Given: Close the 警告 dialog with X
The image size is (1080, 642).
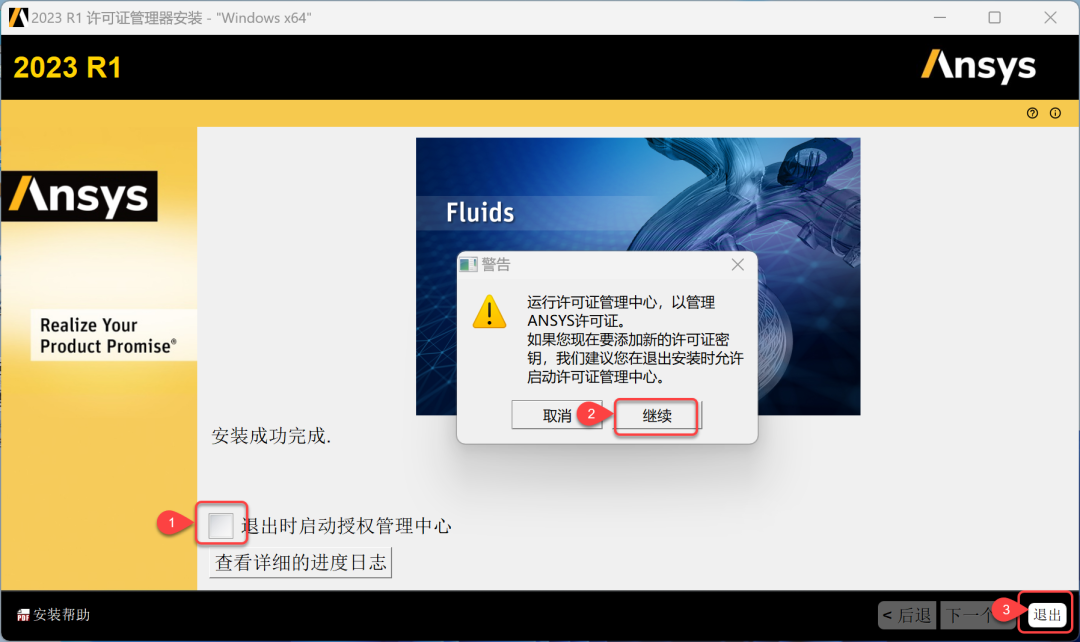Looking at the screenshot, I should click(738, 265).
